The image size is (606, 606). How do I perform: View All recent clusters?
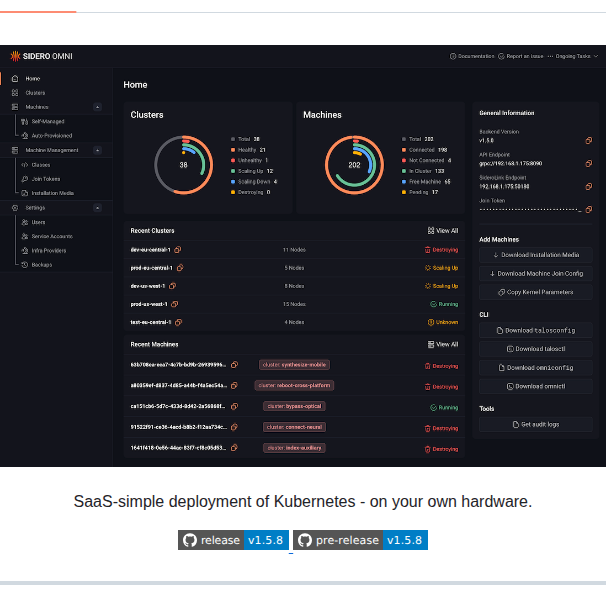[x=443, y=231]
